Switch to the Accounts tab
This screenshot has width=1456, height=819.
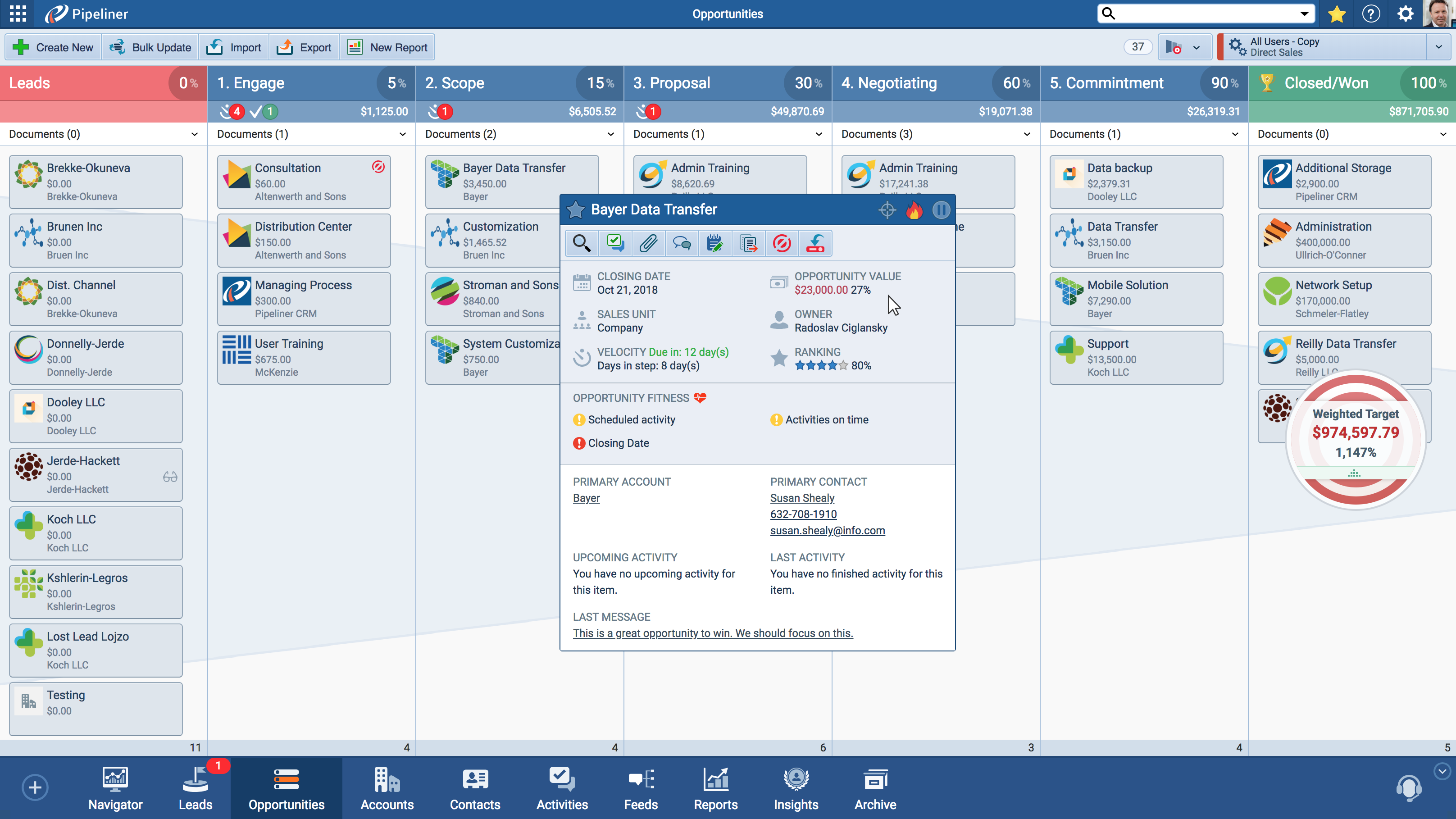(387, 788)
